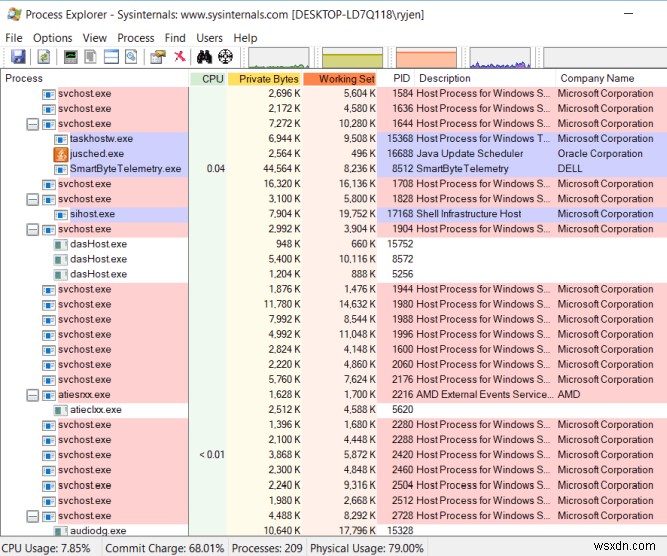Select the audiodg.exe process row
667x556 pixels.
334,530
